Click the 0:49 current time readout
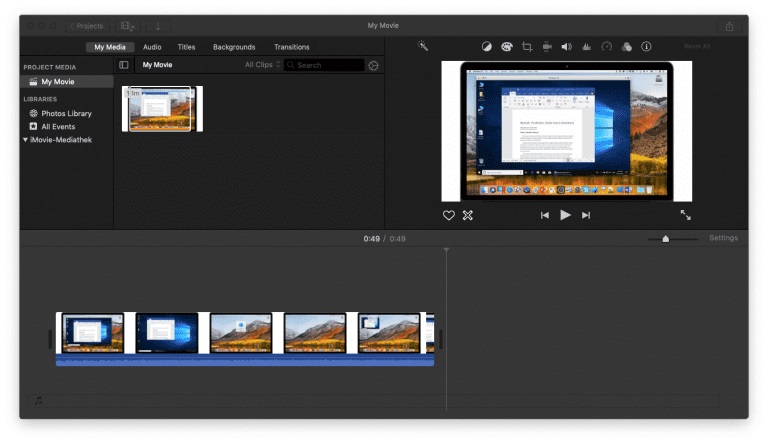Screen dimensions: 768x443 coord(371,239)
